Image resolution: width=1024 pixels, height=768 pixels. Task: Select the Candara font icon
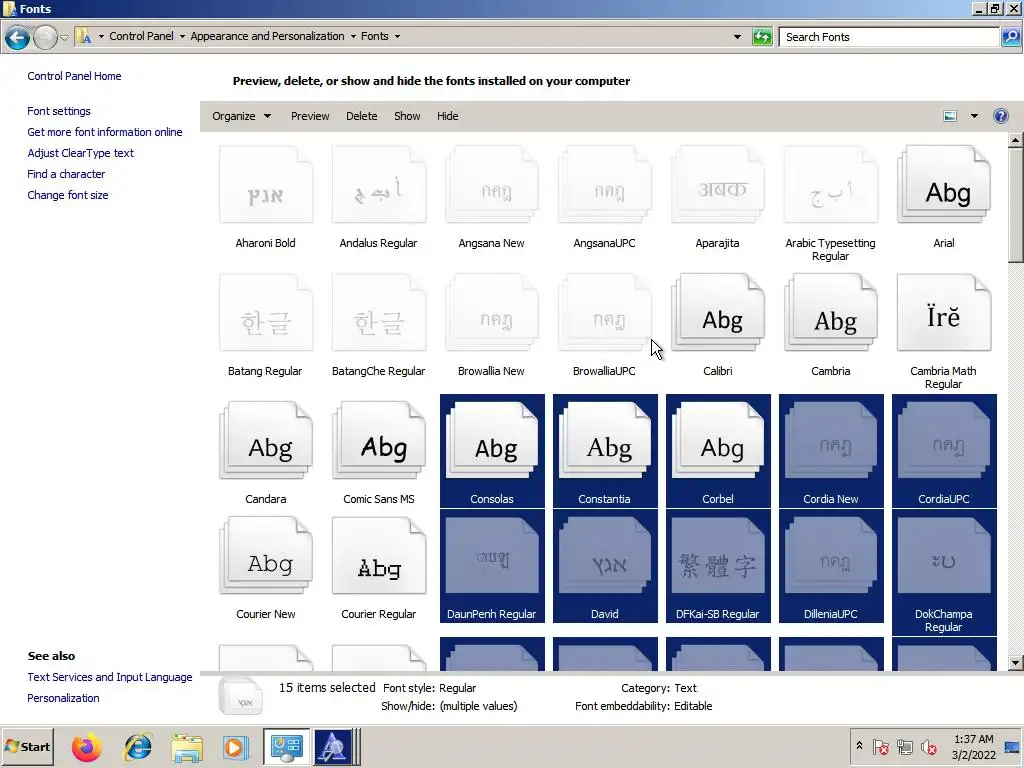[x=266, y=441]
